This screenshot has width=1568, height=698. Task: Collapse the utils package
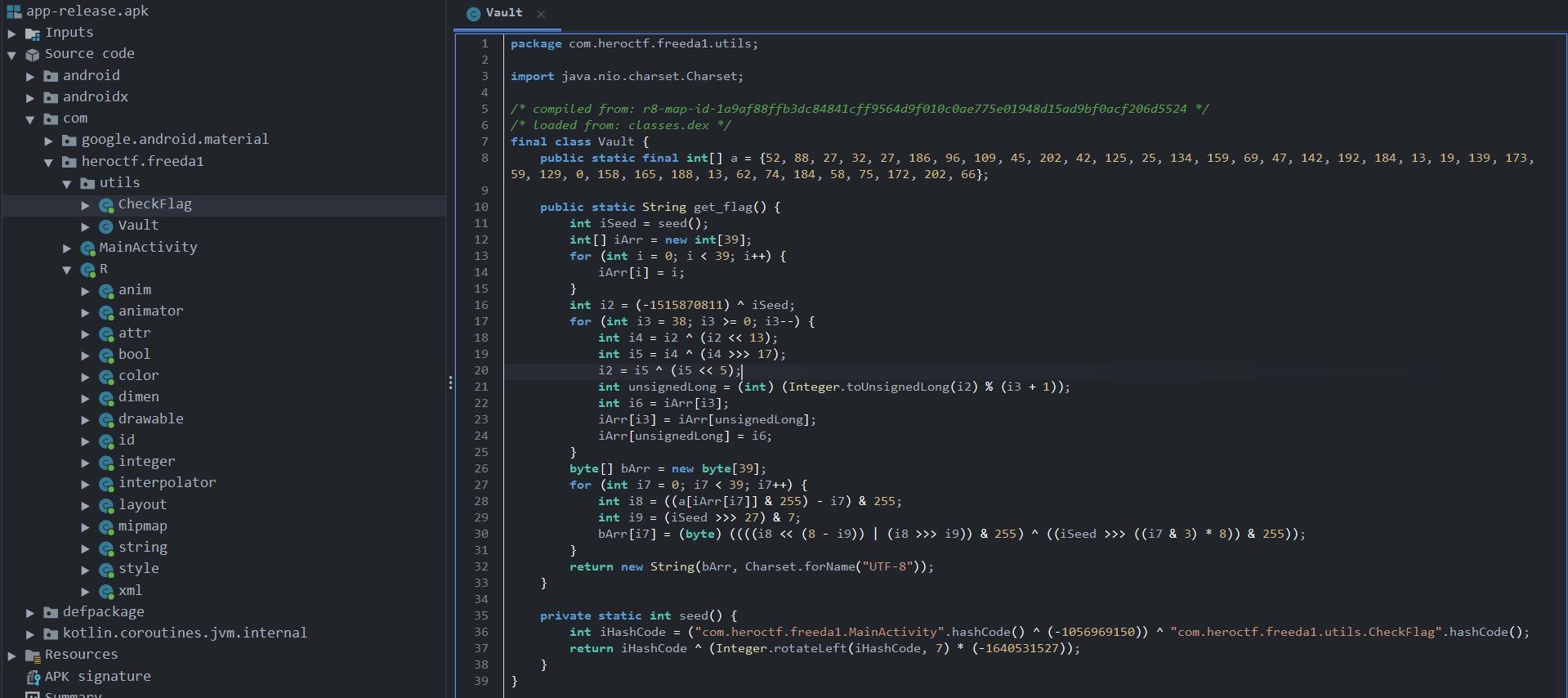(67, 183)
